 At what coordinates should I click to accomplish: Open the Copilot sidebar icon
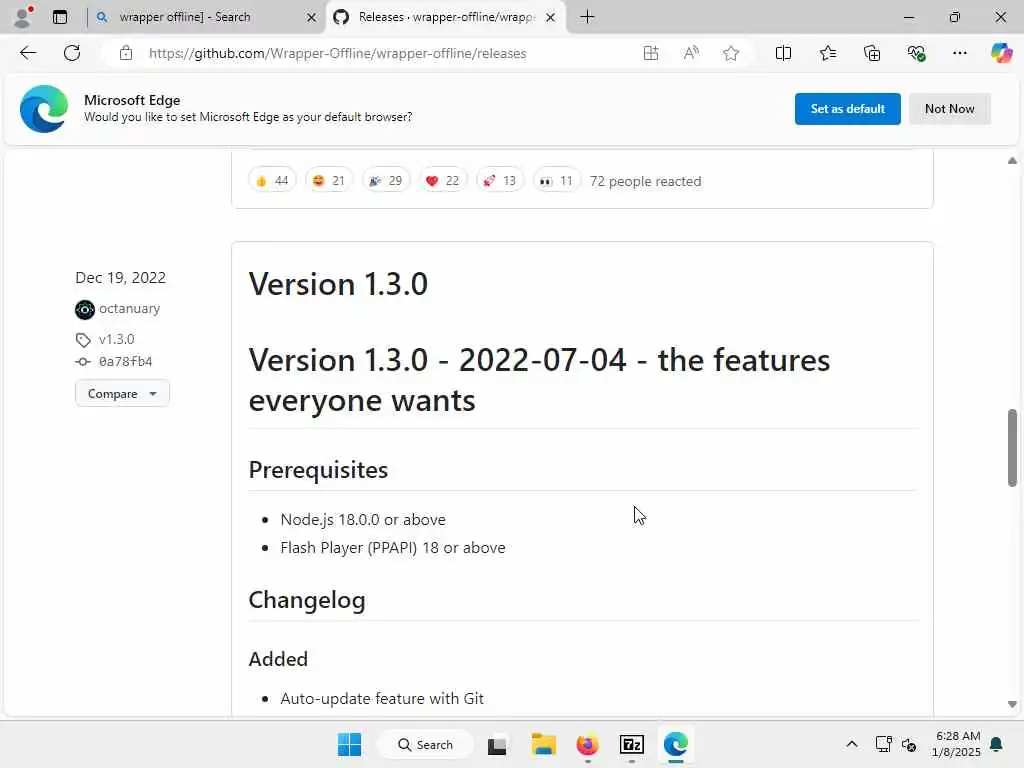[x=1000, y=54]
